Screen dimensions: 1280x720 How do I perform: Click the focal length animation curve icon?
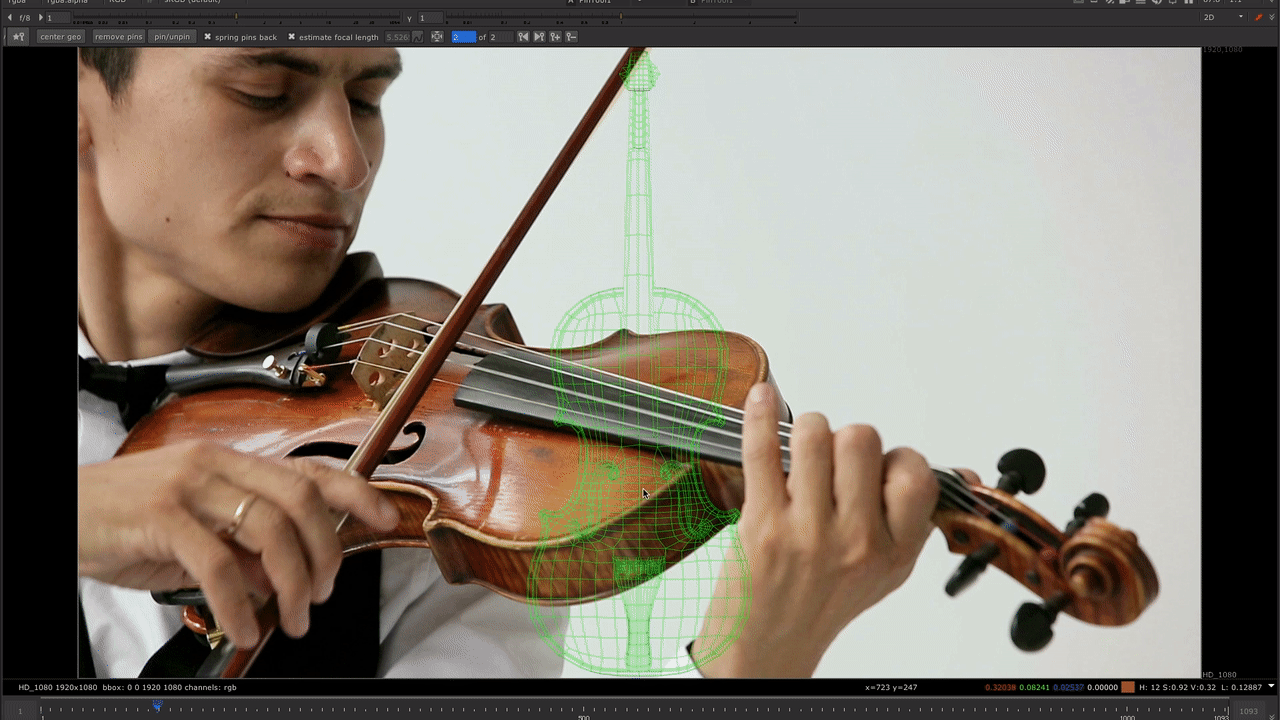tap(419, 37)
